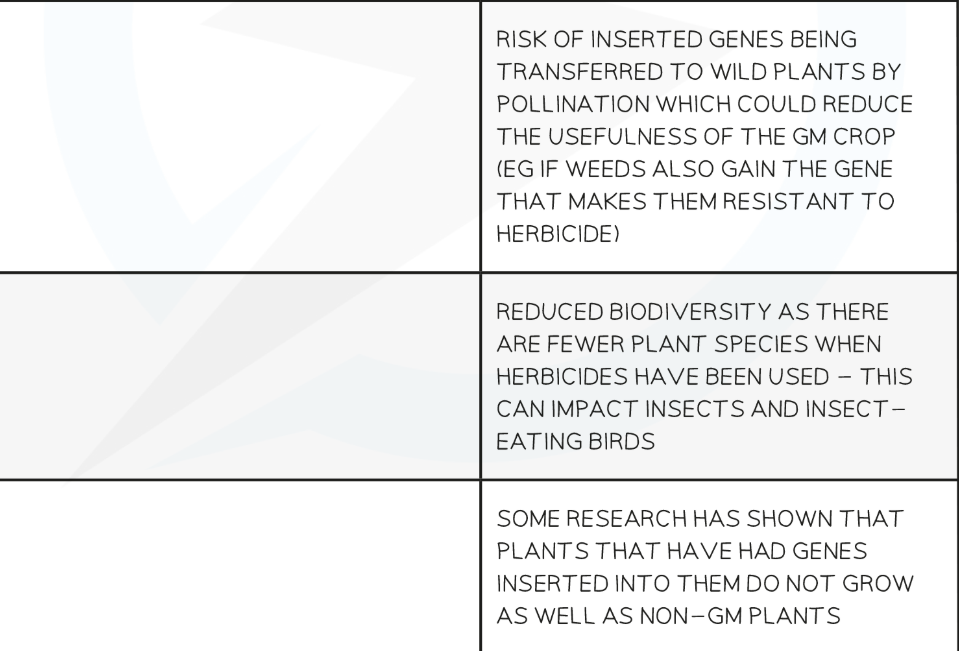This screenshot has height=651, width=962.
Task: Select the empty shaded left cell in the middle row
Action: [240, 381]
